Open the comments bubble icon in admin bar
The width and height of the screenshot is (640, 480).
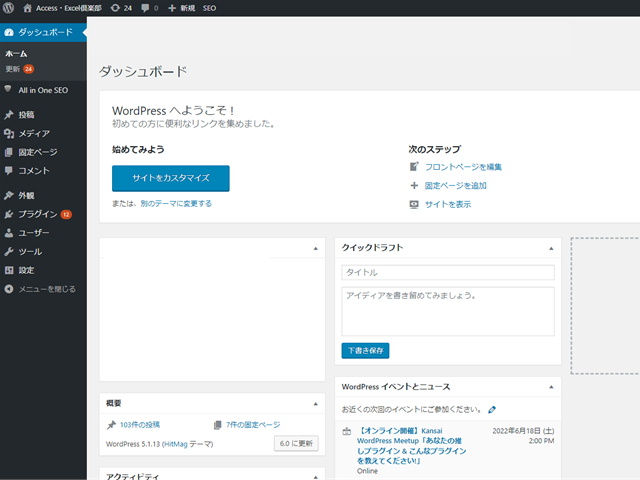145,8
